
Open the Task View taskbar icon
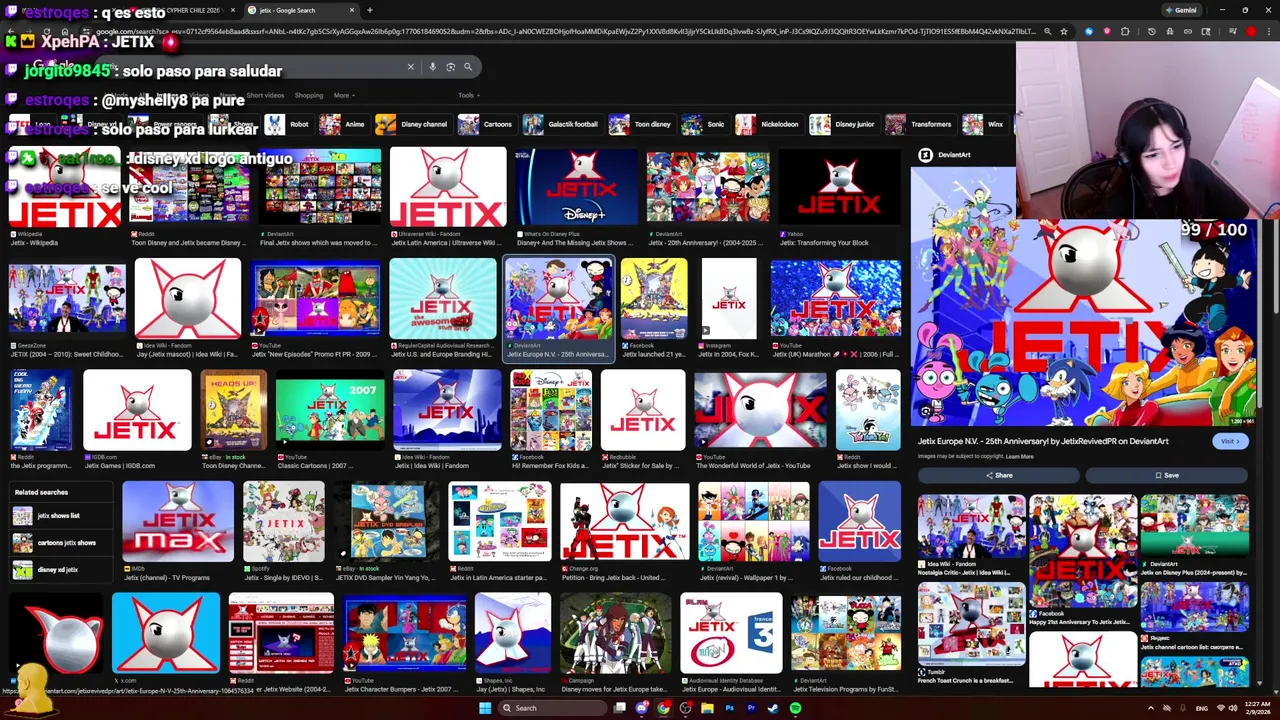(x=620, y=708)
